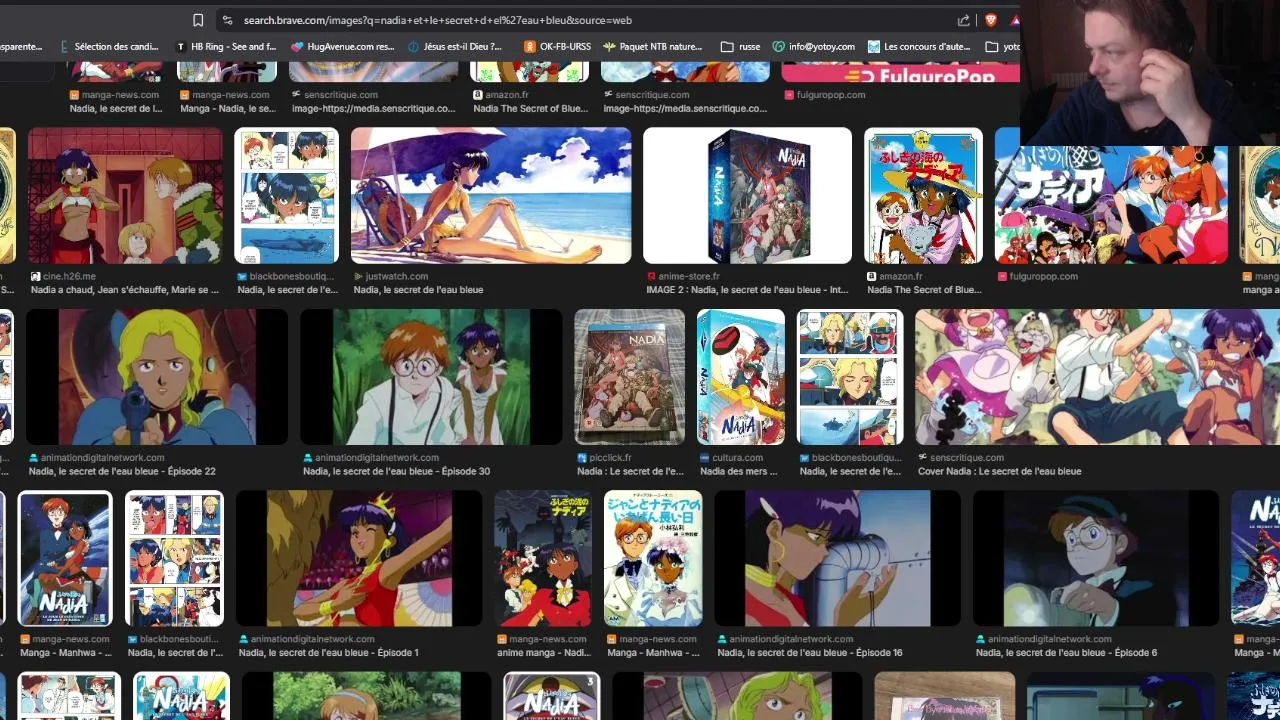The height and width of the screenshot is (720, 1280).
Task: Click the share icon in the address bar
Action: click(963, 20)
